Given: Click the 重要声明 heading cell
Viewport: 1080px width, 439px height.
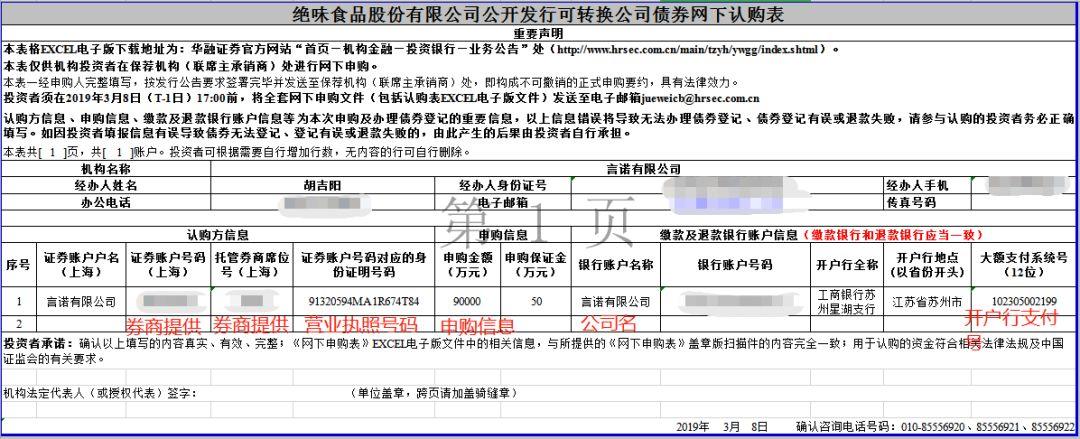Looking at the screenshot, I should click(x=539, y=33).
